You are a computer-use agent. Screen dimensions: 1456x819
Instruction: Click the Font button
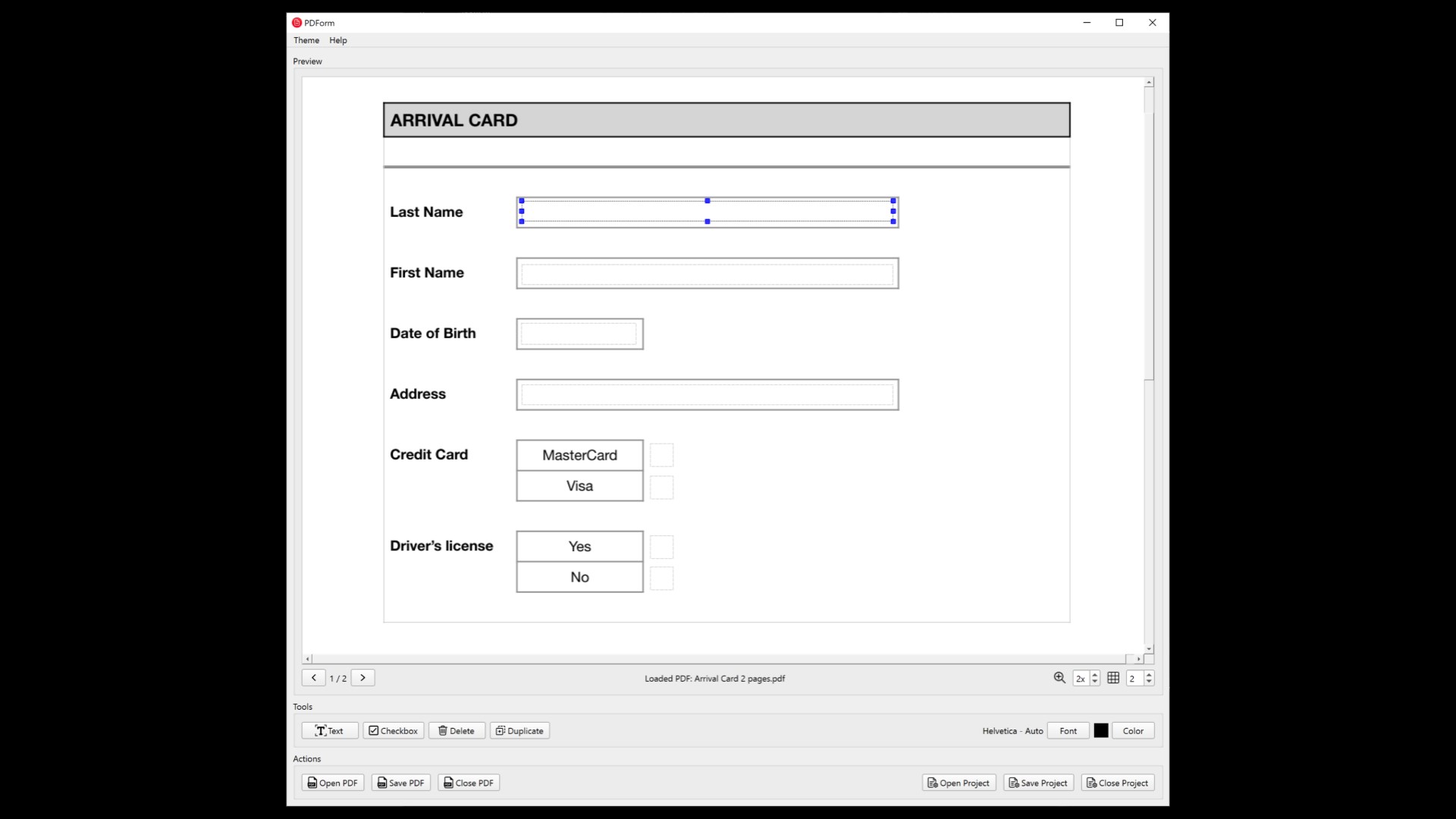point(1068,730)
